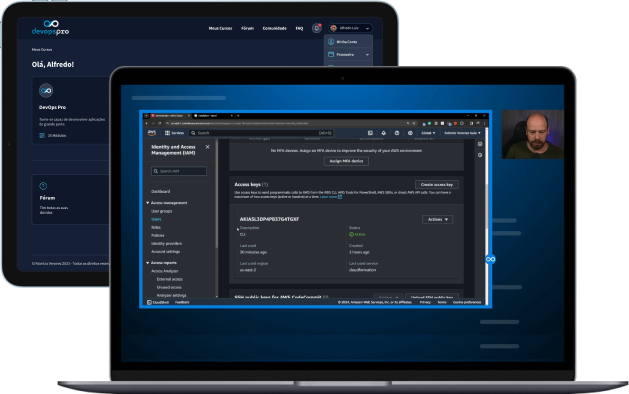Open the notifications bell in AWS header
Viewport: 629px width, 394px height.
(383, 133)
